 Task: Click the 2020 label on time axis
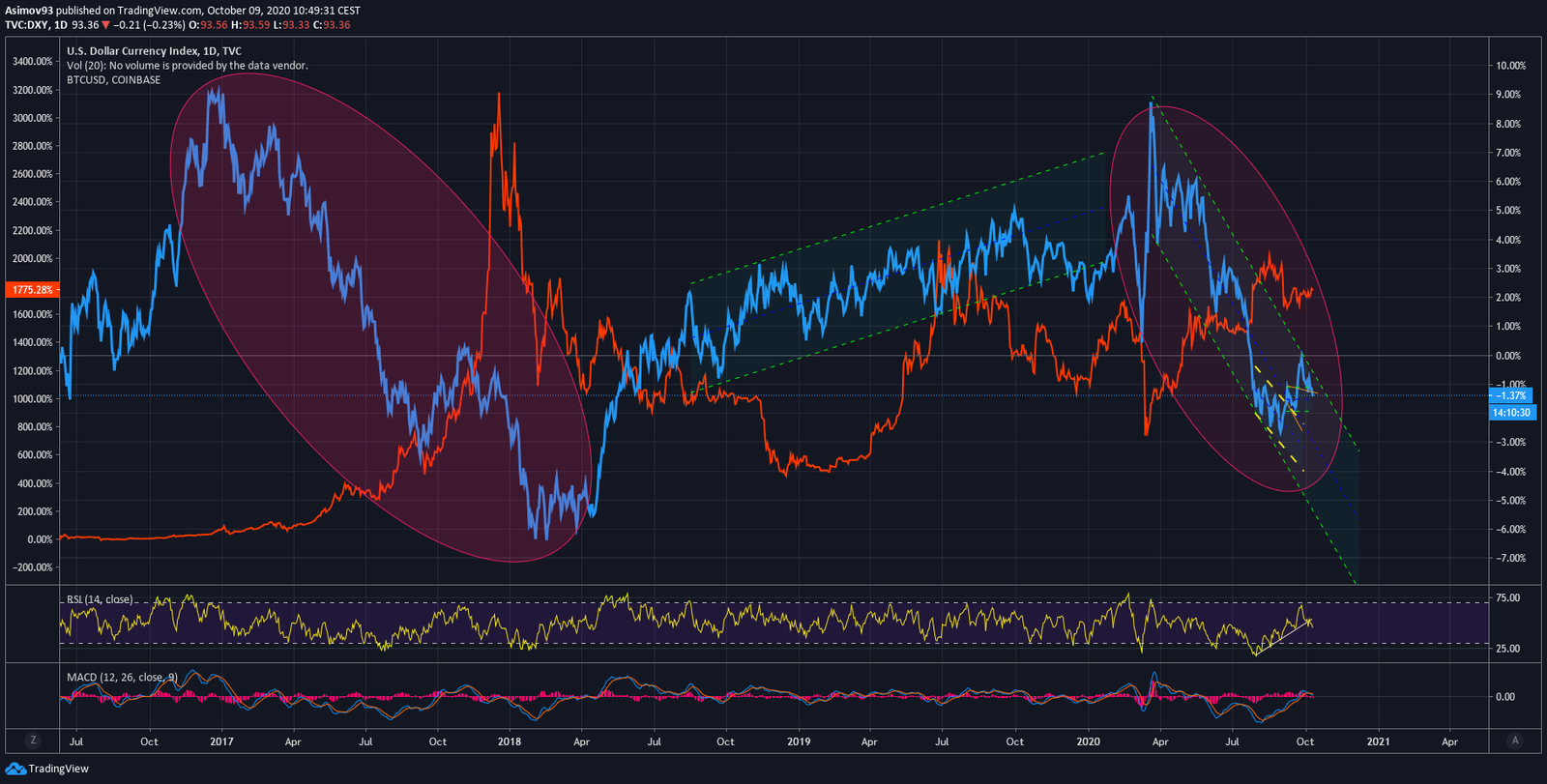1089,741
